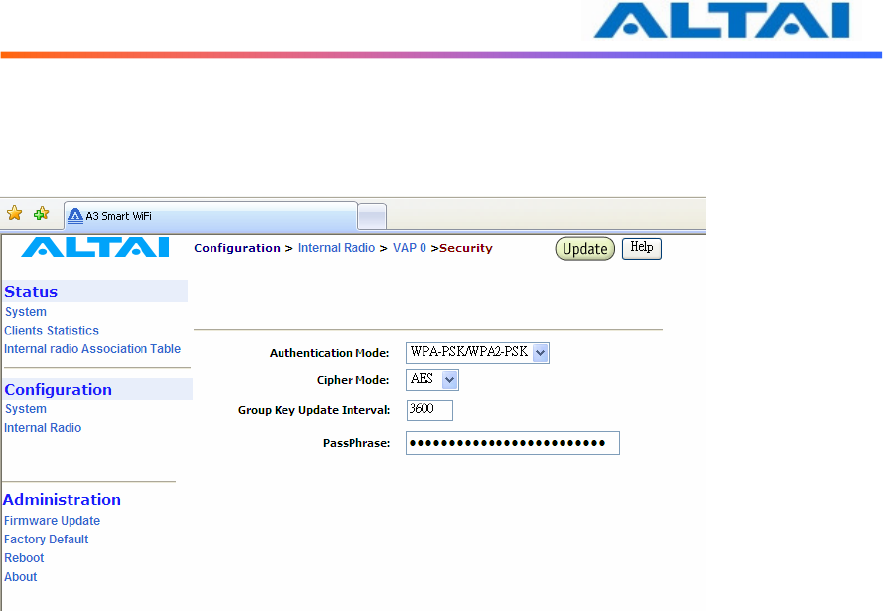Open Factory Default page

(x=46, y=539)
